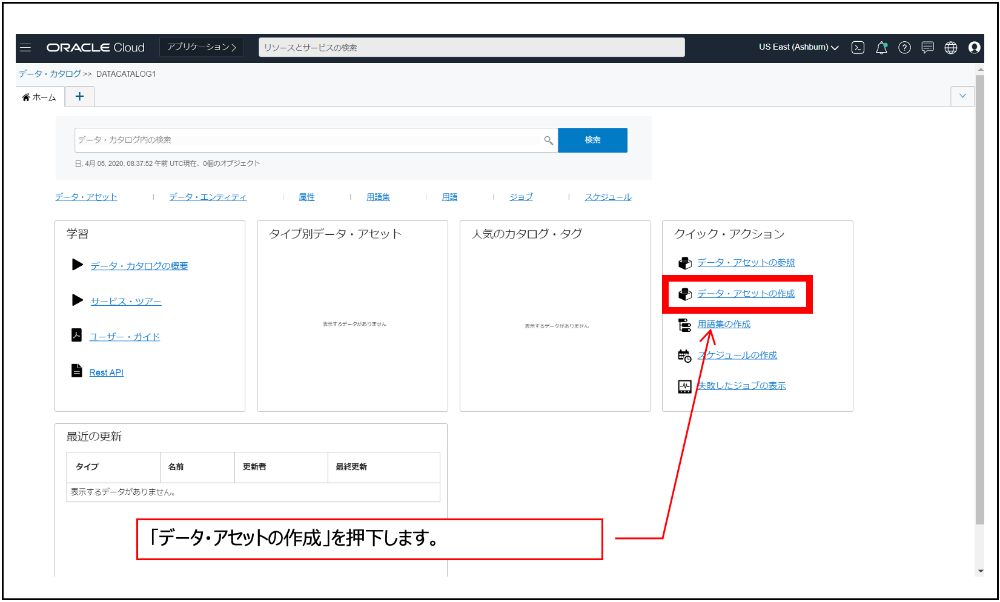Click 失敗したジョブの表示 quick action
Image resolution: width=1000 pixels, height=602 pixels.
pos(741,386)
